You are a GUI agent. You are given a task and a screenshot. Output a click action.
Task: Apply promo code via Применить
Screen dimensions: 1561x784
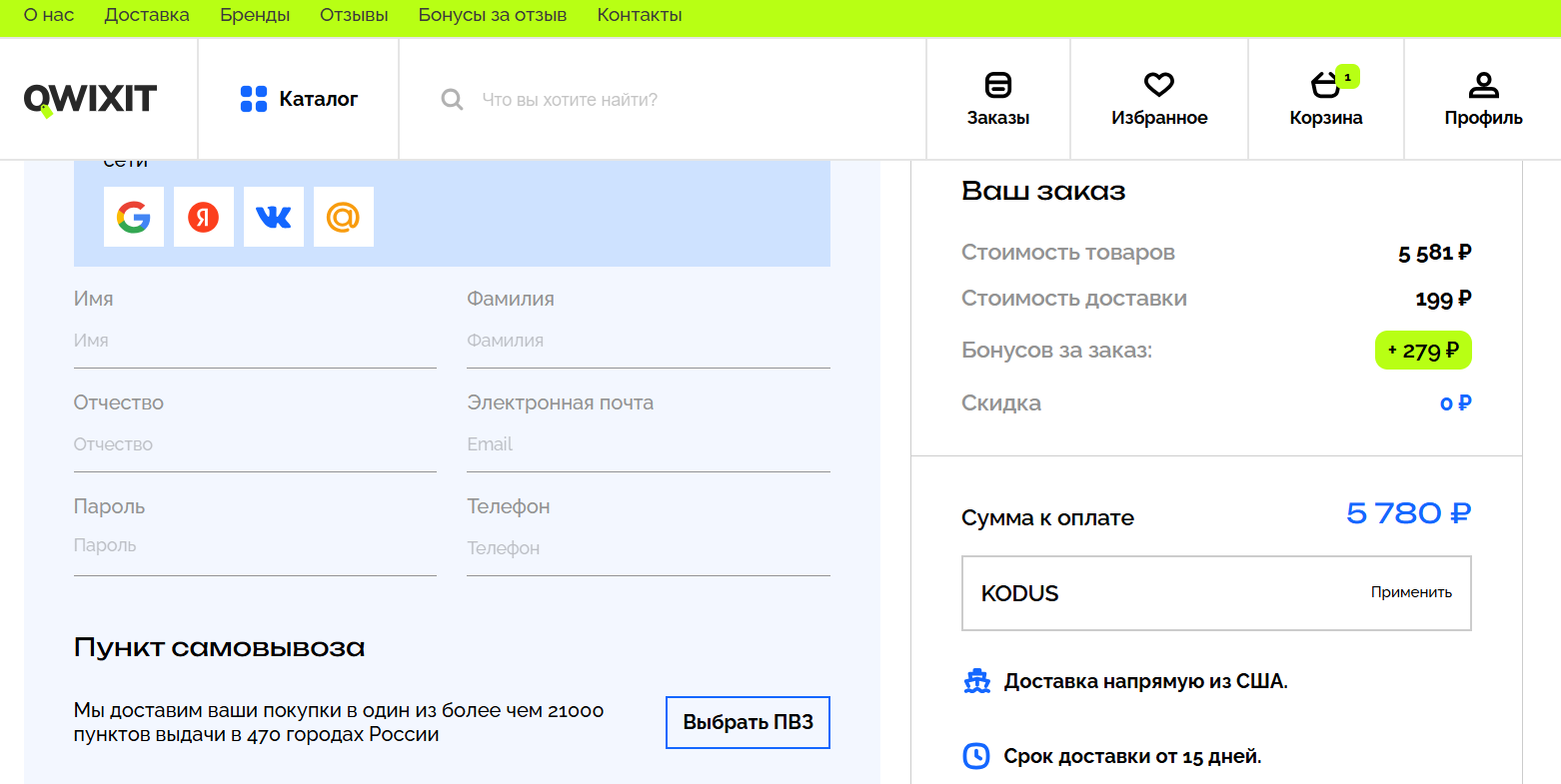click(1411, 591)
